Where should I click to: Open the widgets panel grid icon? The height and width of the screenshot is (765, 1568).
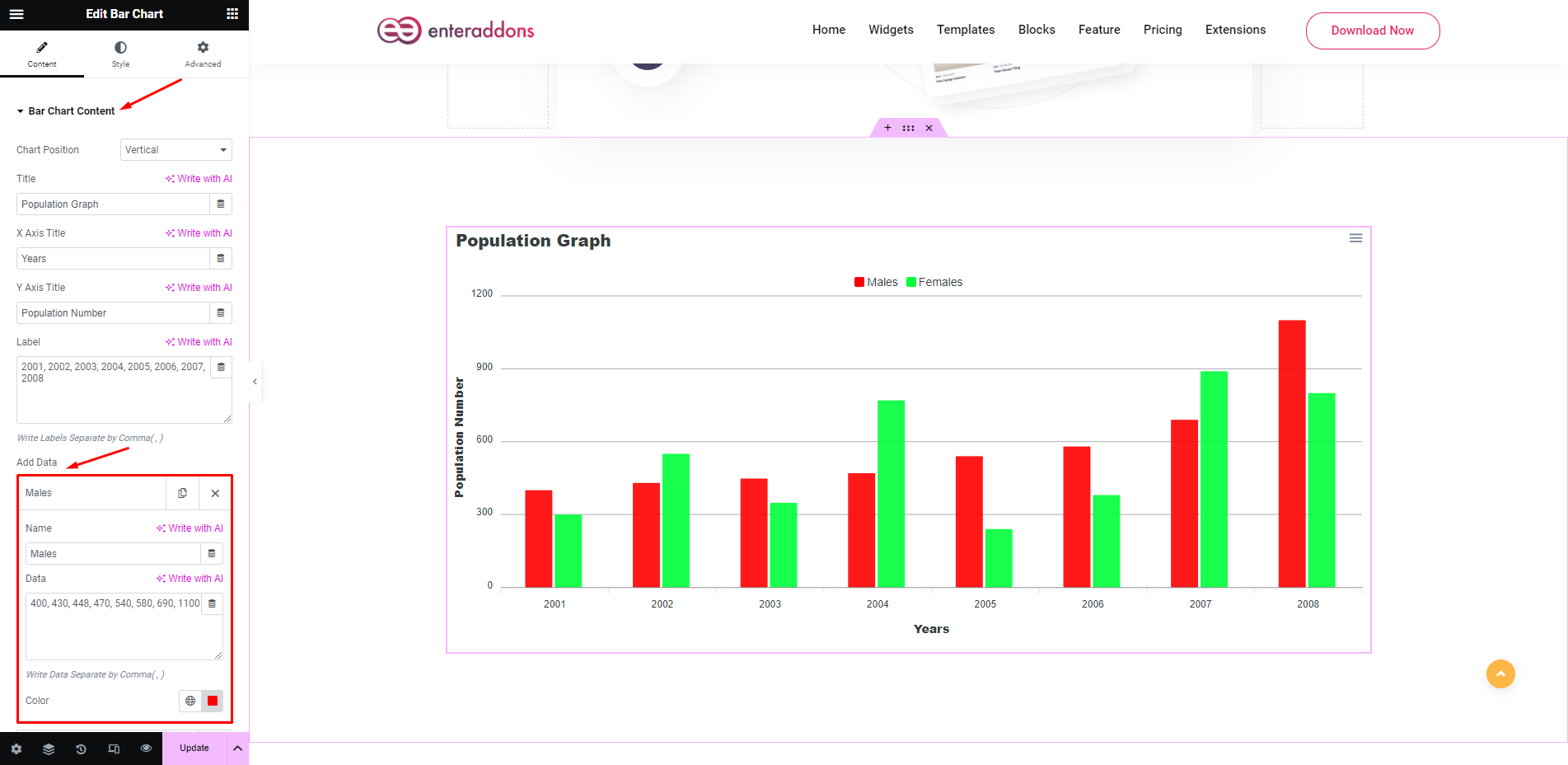(233, 14)
